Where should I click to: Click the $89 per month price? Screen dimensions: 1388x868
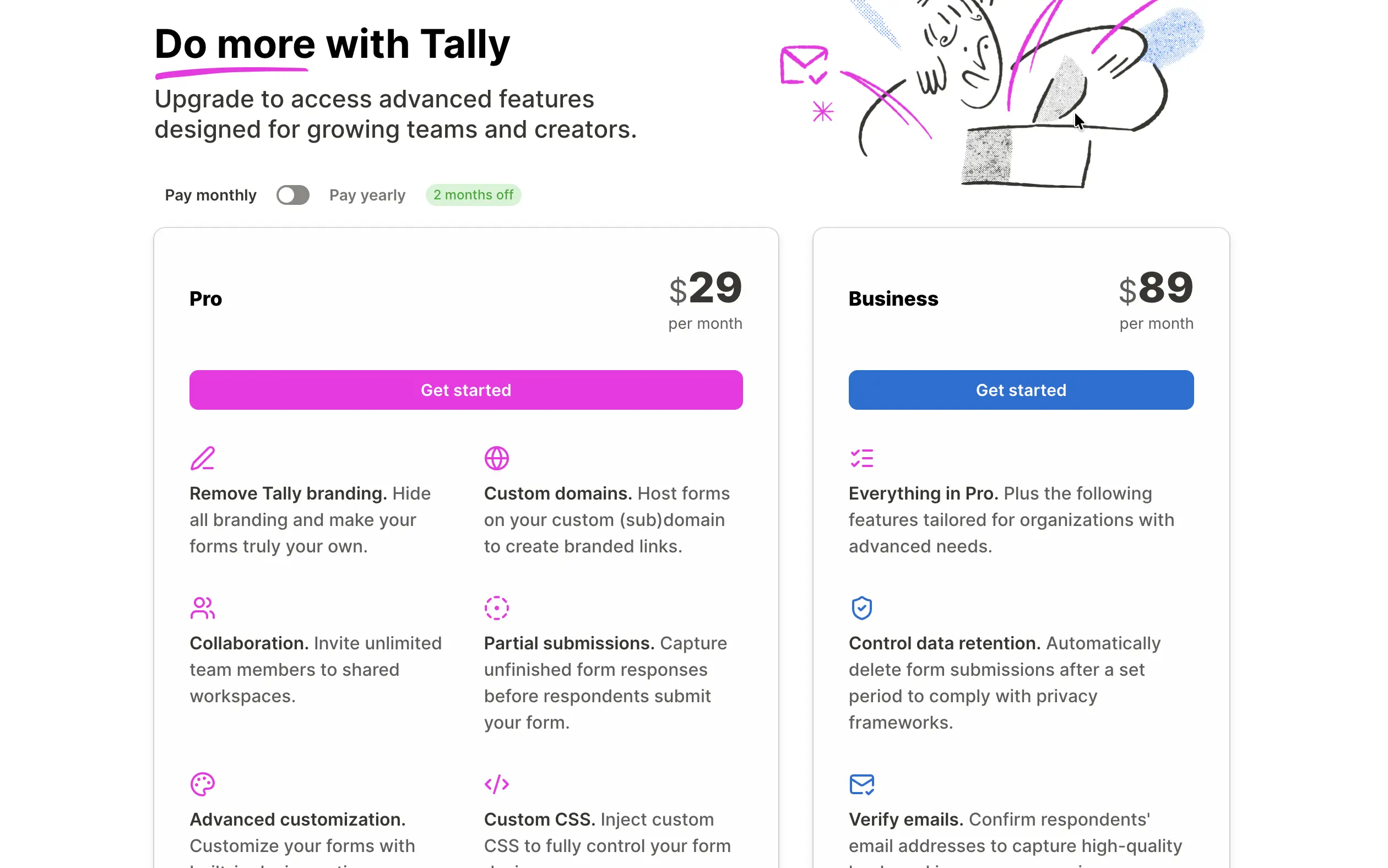(1156, 300)
